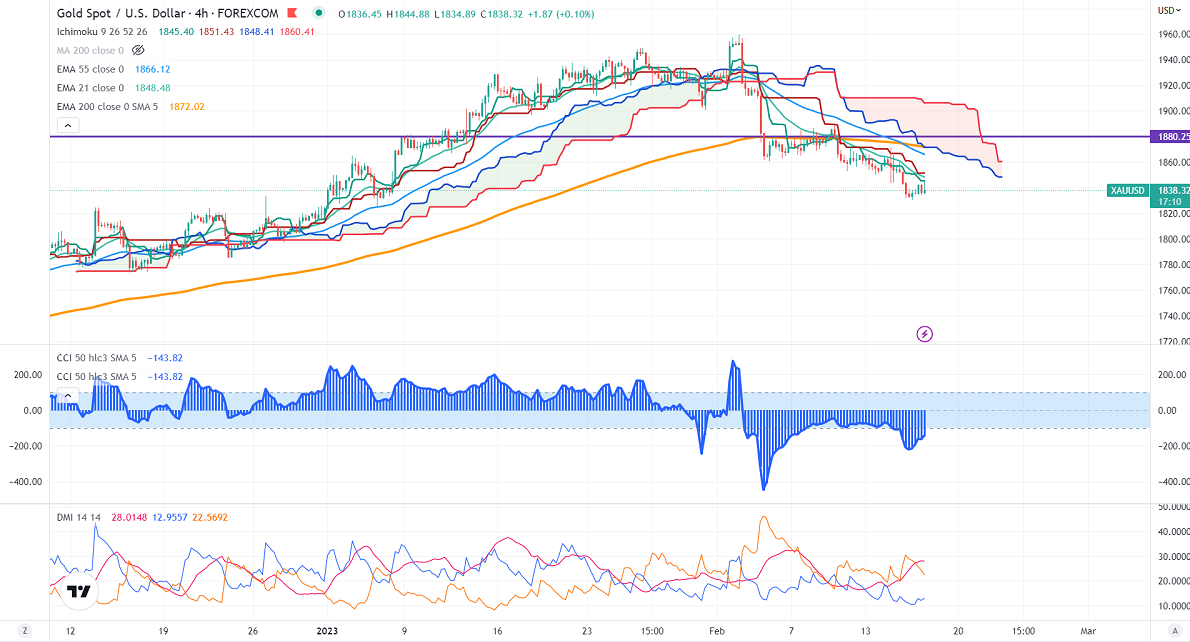Click the green market status dot
Image resolution: width=1190 pixels, height=642 pixels.
(x=318, y=13)
